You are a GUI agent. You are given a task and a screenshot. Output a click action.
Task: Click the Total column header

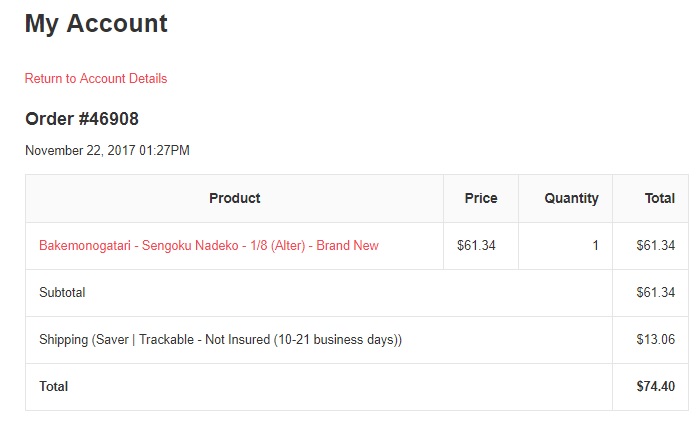click(659, 198)
